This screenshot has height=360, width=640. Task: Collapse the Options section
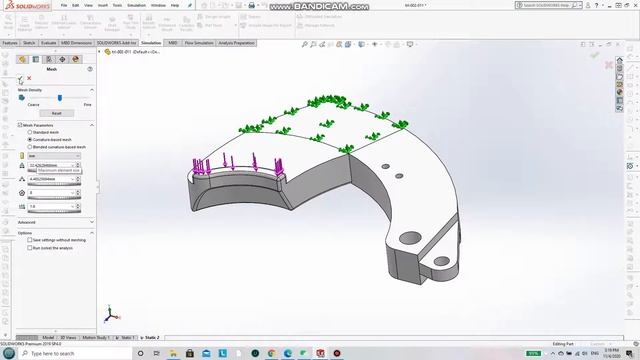tap(91, 233)
